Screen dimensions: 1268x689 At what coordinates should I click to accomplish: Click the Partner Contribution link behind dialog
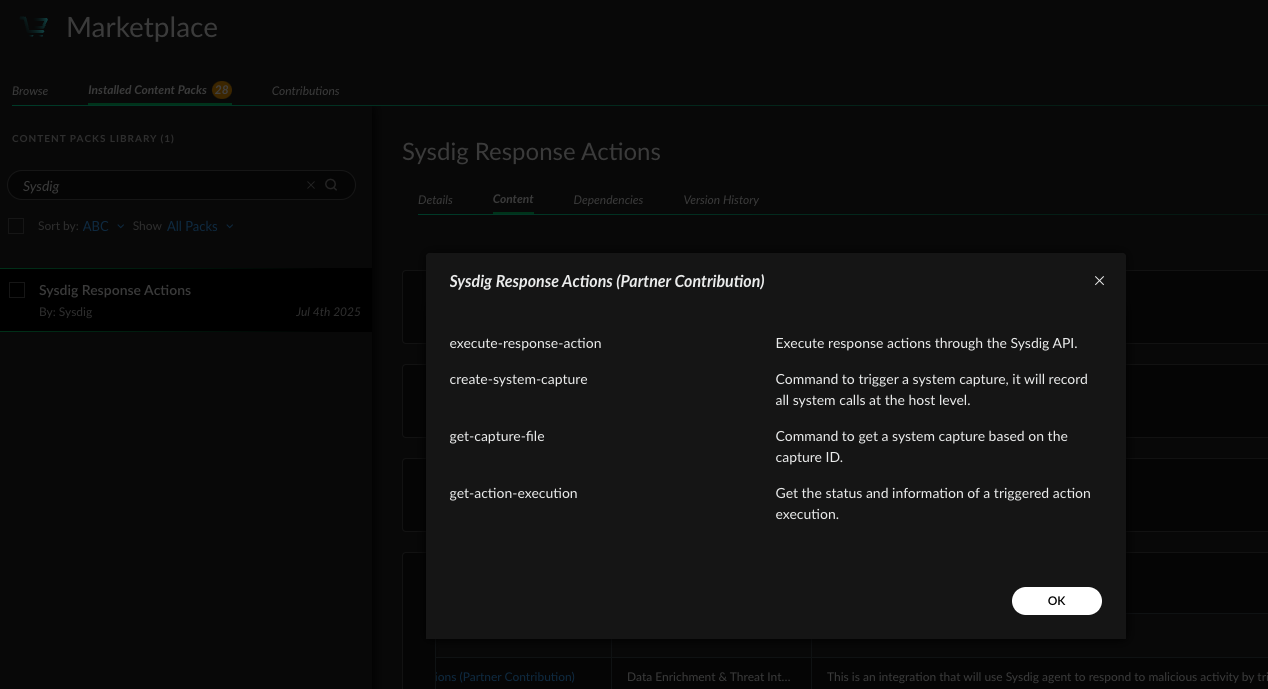click(506, 677)
